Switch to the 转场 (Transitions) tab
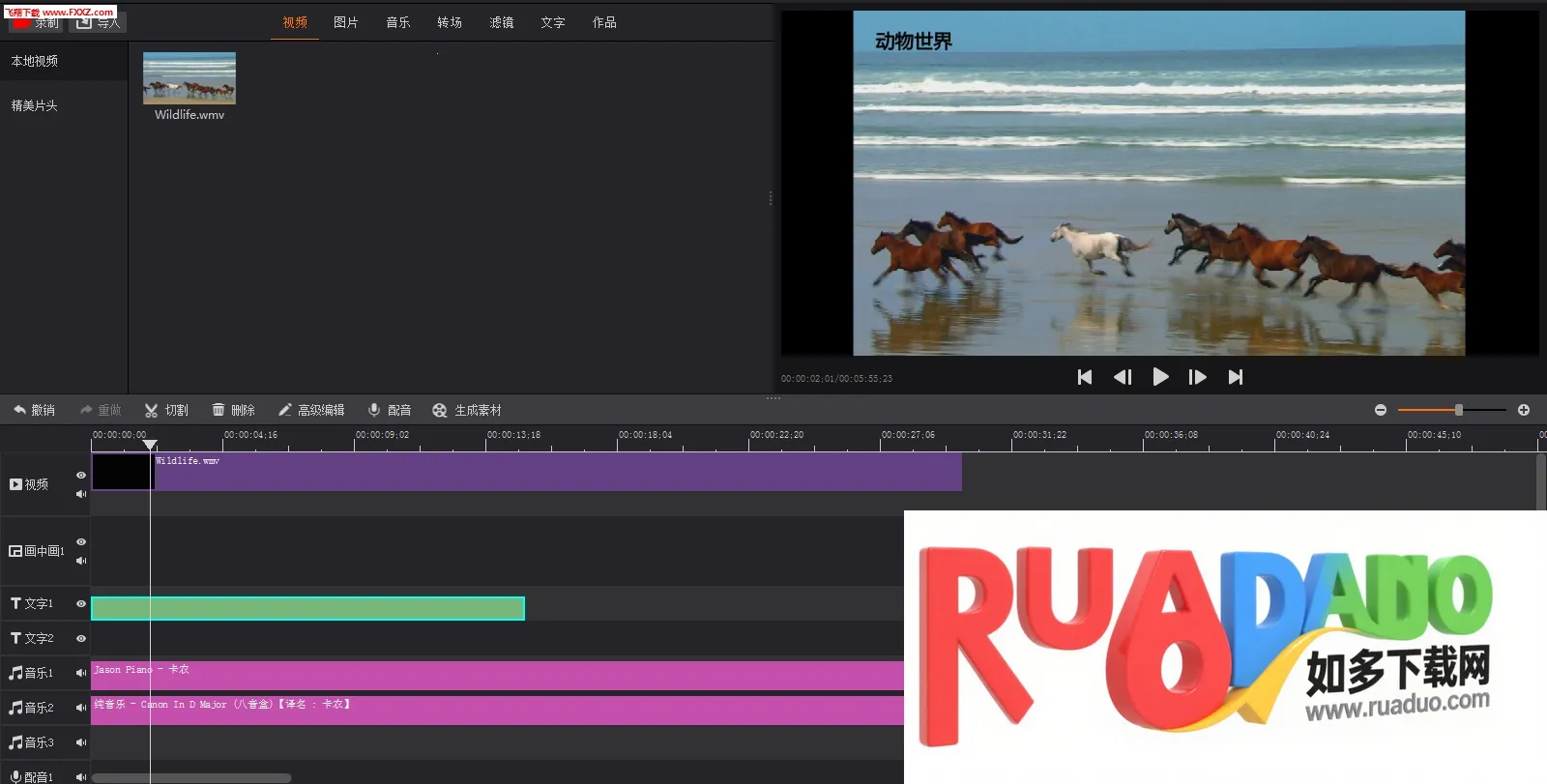This screenshot has height=784, width=1547. tap(450, 22)
